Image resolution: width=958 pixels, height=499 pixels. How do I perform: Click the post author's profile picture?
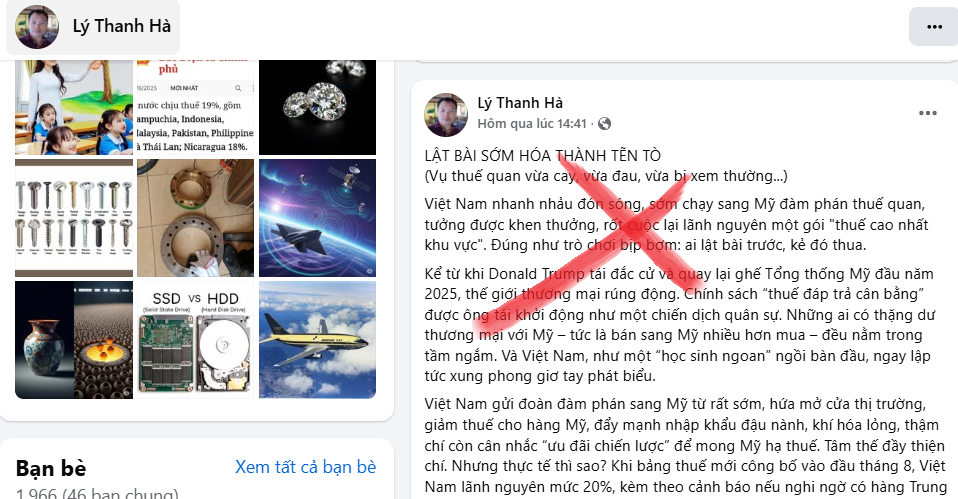point(446,114)
